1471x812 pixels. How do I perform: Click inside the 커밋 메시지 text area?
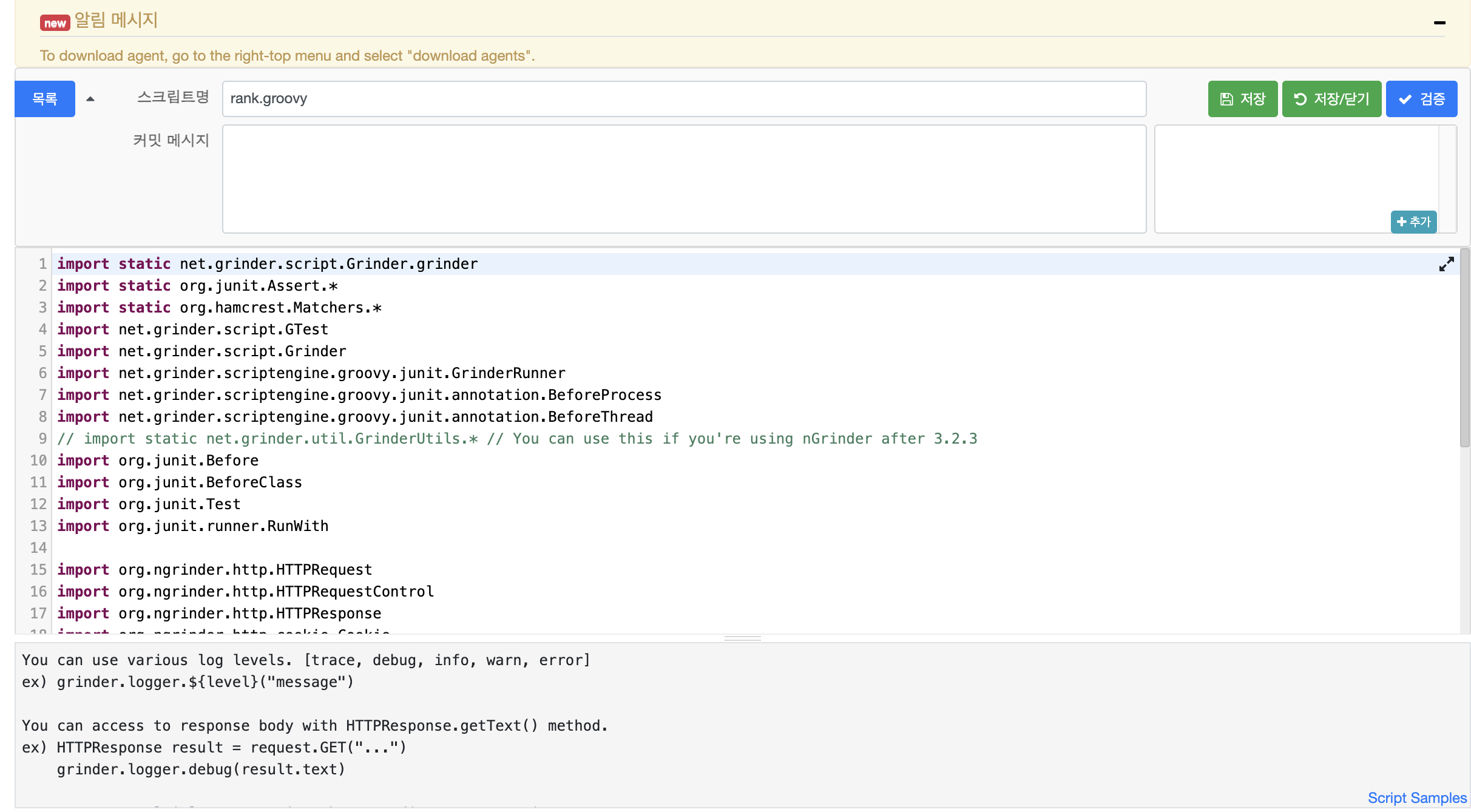click(x=684, y=179)
